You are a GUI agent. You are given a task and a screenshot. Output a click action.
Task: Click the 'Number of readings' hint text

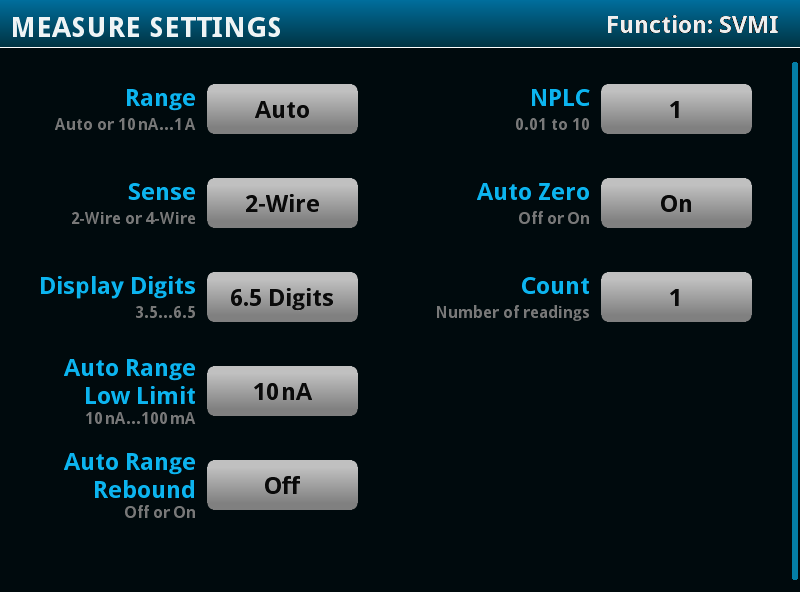click(x=512, y=313)
